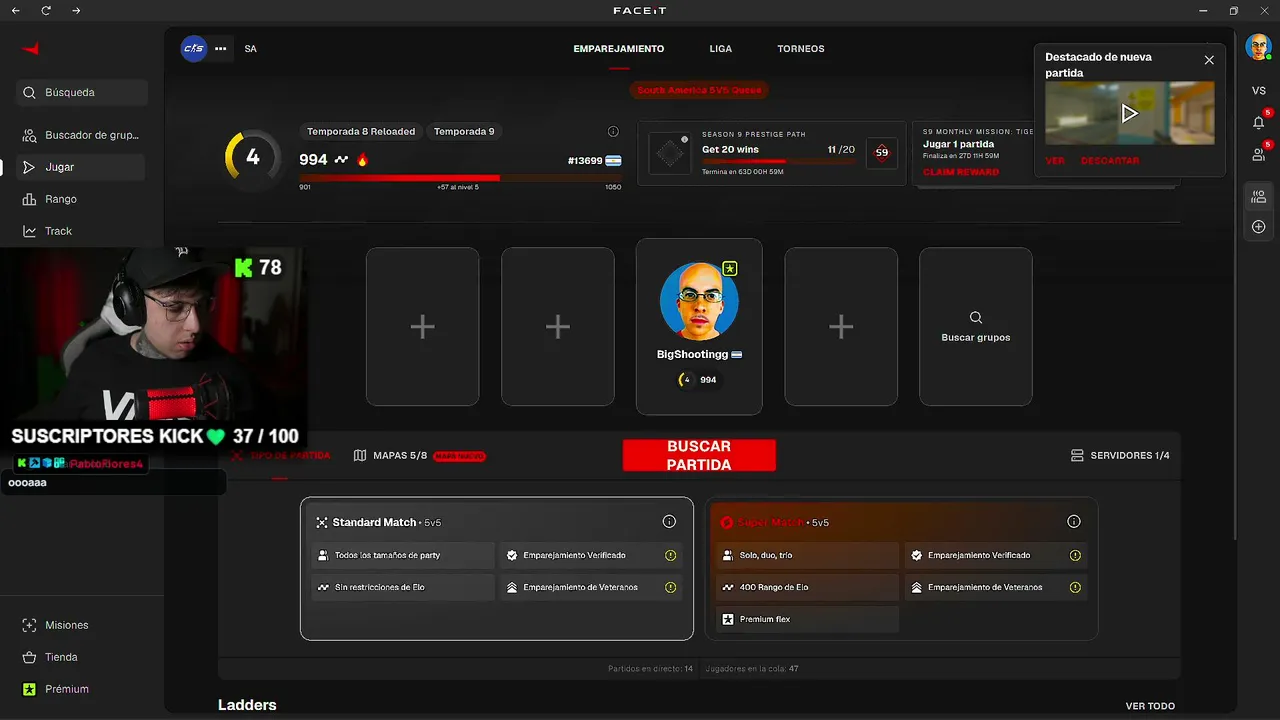The height and width of the screenshot is (720, 1280).
Task: Click the star badge on BigShootingg's card
Action: (730, 268)
